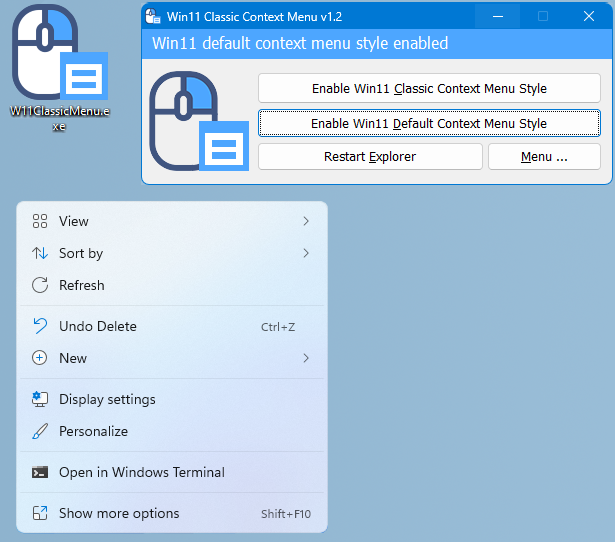Click Enable Win11 Default Context Menu Style
Image resolution: width=615 pixels, height=542 pixels.
(429, 123)
